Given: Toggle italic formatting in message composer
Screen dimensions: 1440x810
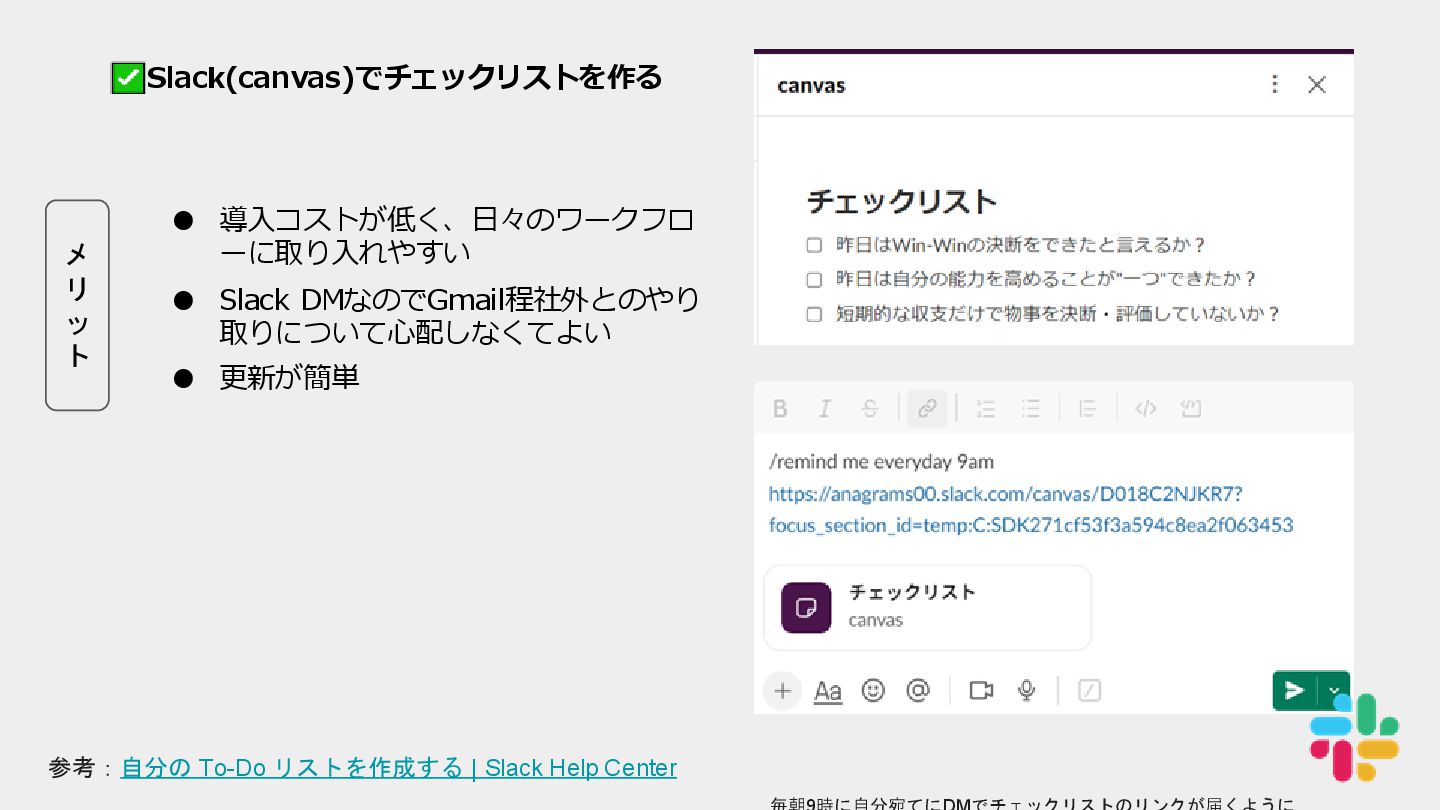Looking at the screenshot, I should pos(825,408).
